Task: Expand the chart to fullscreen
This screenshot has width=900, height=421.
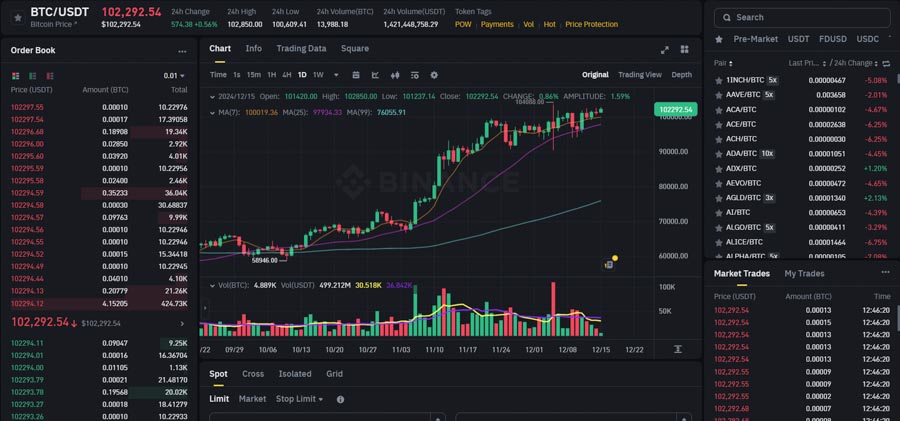Action: [665, 49]
